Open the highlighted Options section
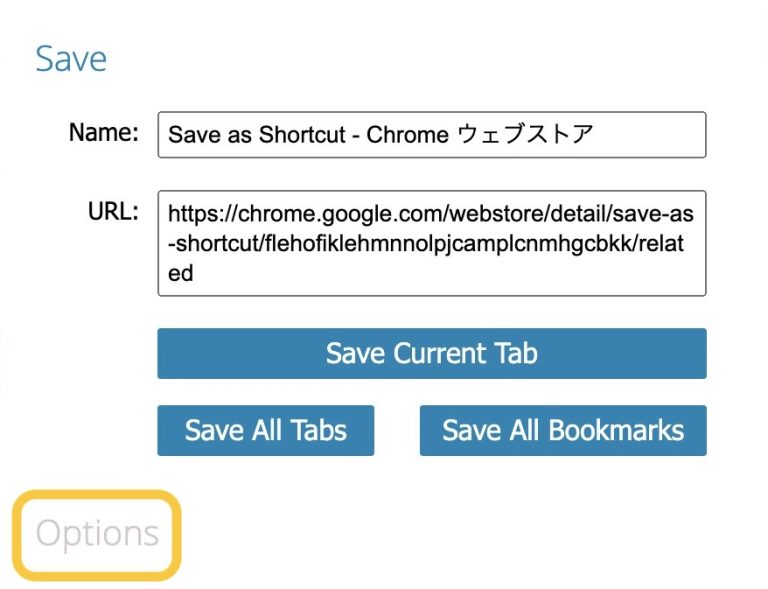768x589 pixels. (97, 534)
